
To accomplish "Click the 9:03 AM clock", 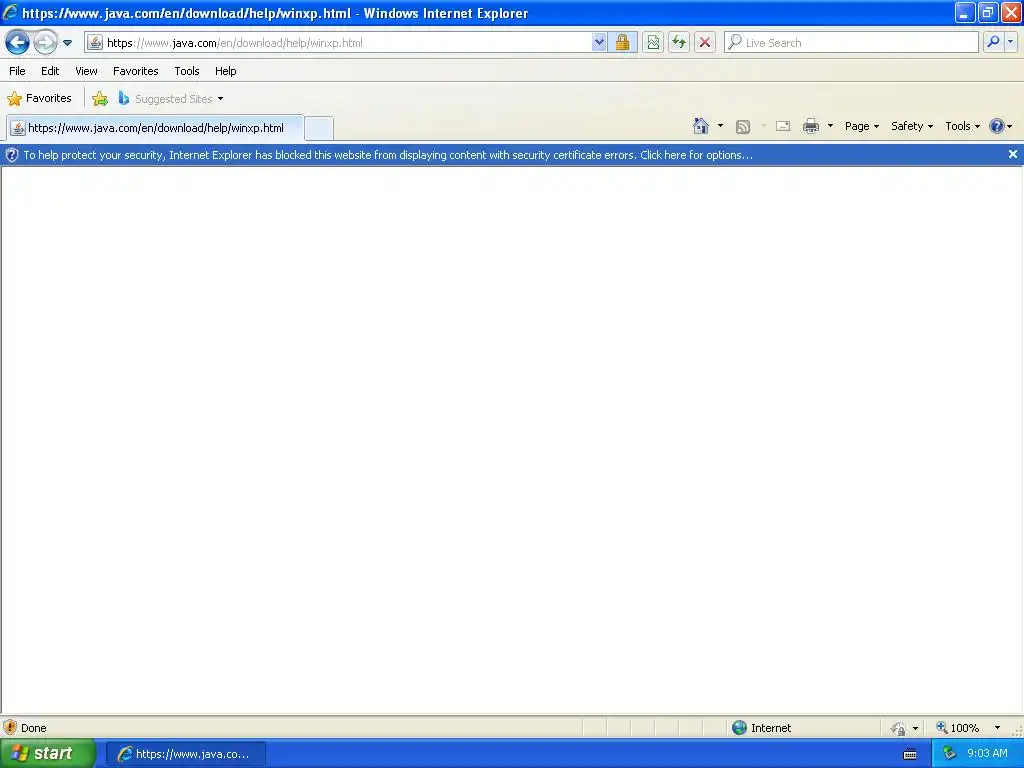I will pos(987,754).
